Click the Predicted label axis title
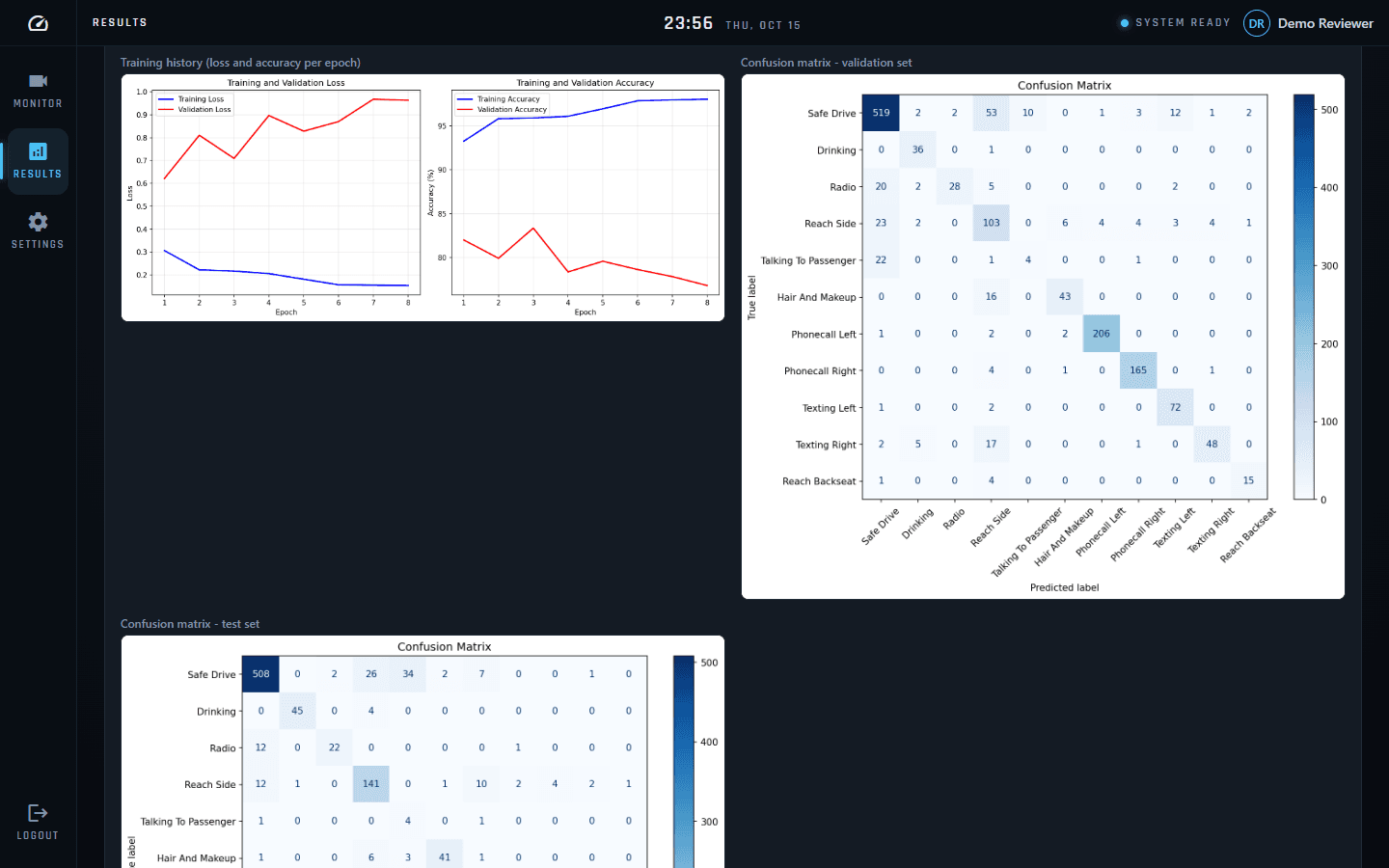Screen dimensions: 1389x868 point(1065,587)
